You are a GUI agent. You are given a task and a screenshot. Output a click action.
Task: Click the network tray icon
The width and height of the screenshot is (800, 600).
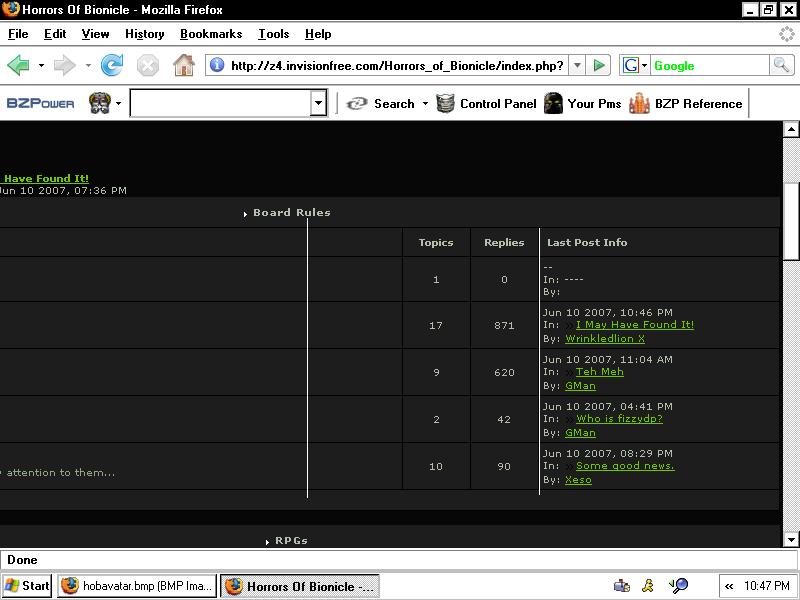(621, 586)
